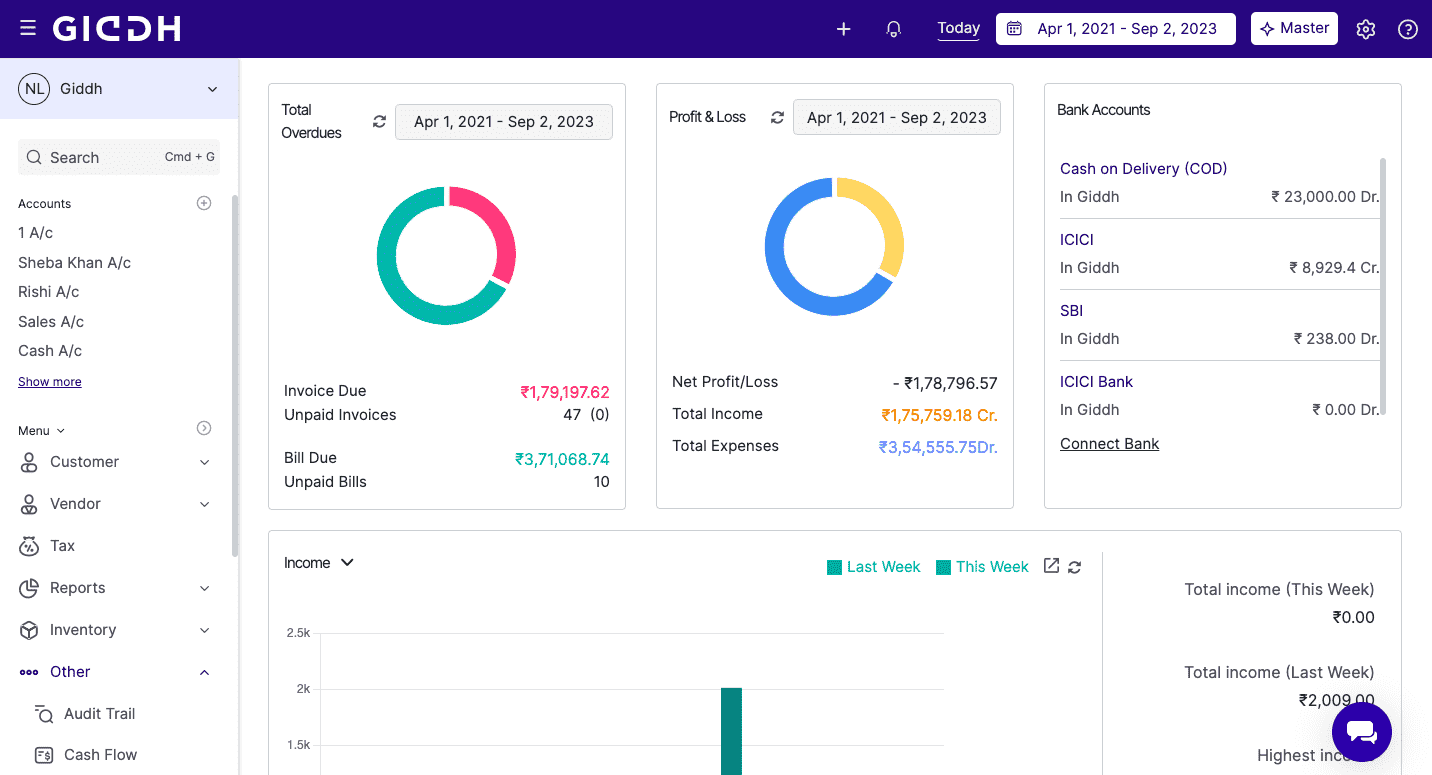Click the Connect Bank link
The image size is (1432, 775).
(x=1109, y=444)
